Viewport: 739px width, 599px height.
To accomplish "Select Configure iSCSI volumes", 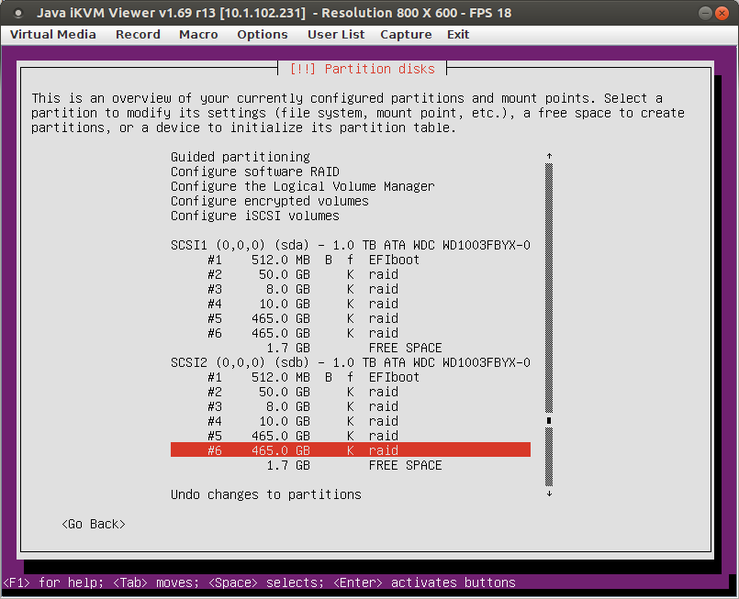I will click(255, 215).
